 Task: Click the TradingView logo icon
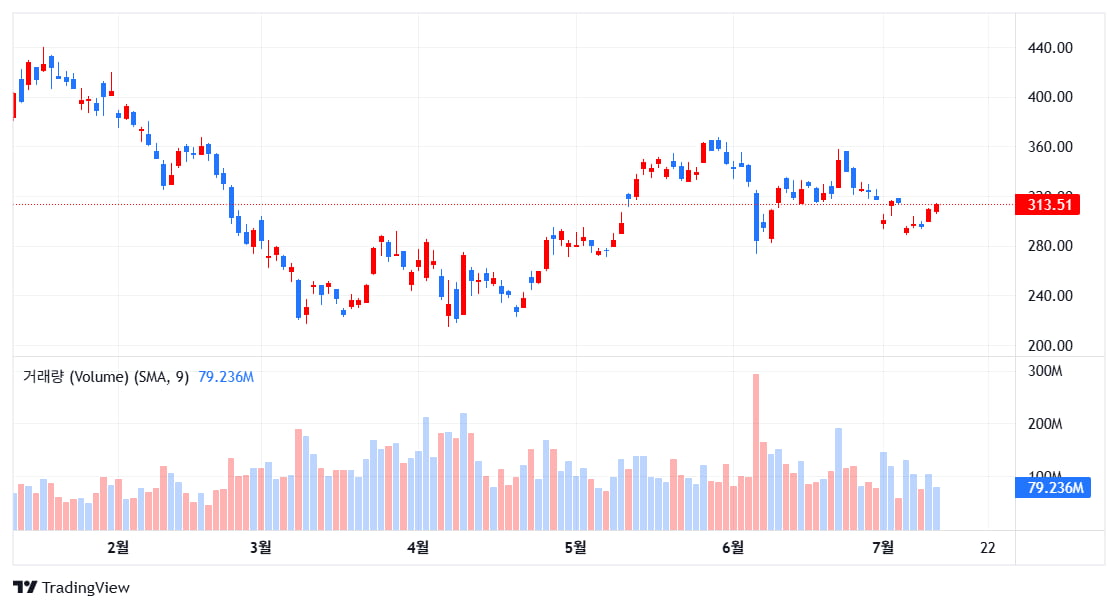coord(25,588)
